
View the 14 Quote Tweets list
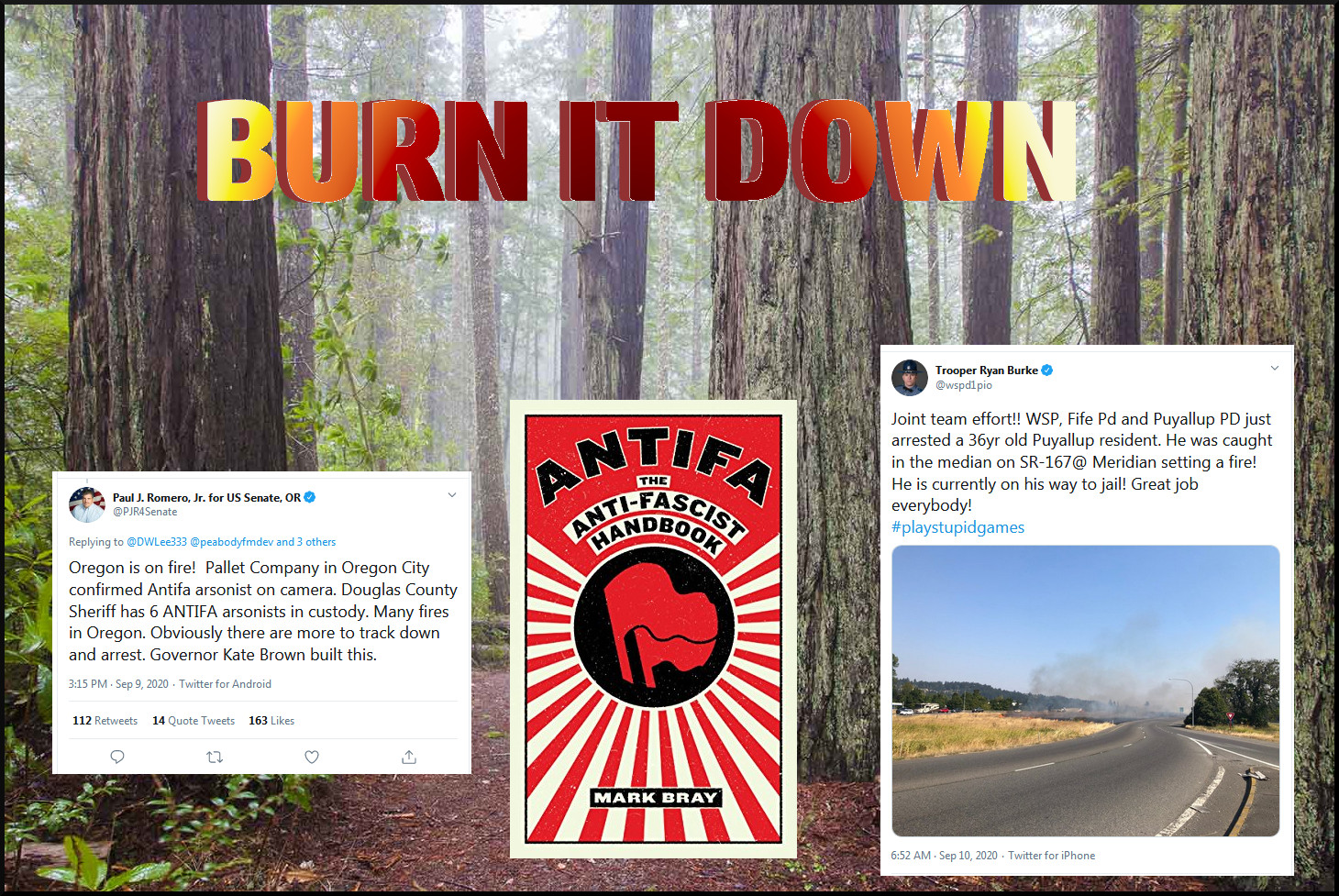tap(194, 721)
